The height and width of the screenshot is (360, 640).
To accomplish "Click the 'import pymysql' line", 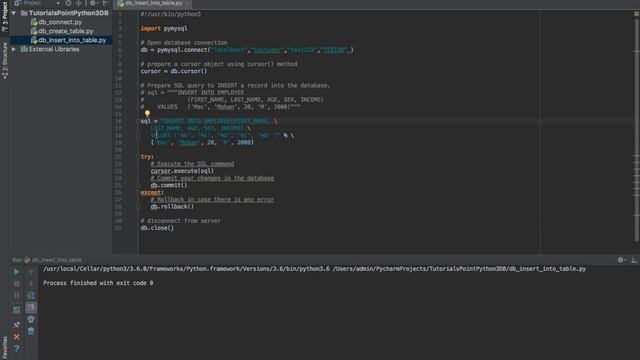I will [x=164, y=29].
